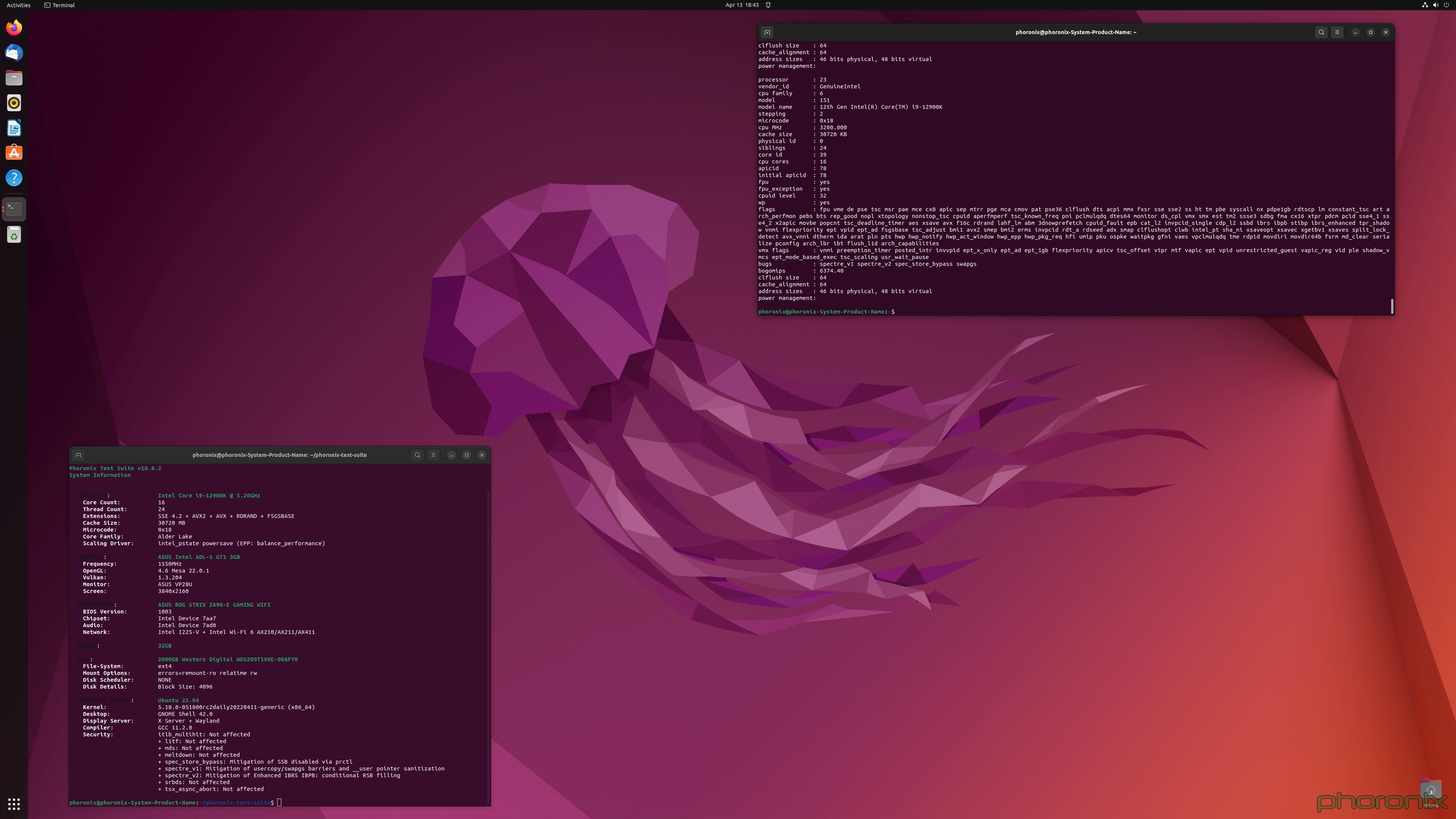Add new tab in top-right terminal
The image size is (1456, 819).
point(767,32)
